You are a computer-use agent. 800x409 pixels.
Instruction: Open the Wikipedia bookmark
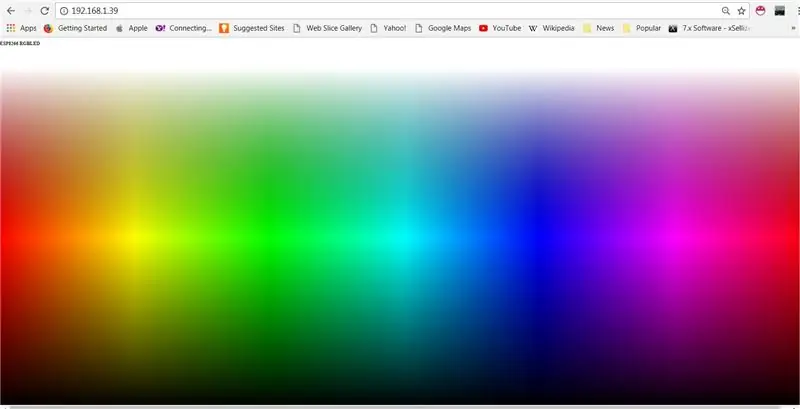pos(552,28)
